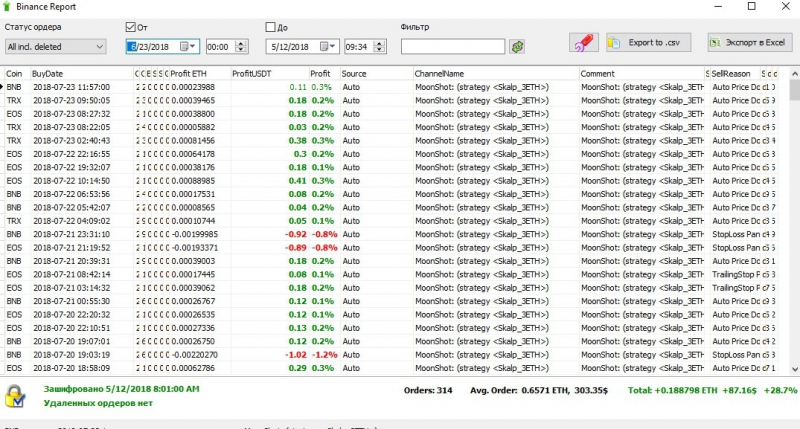Click the Фильтр text input field

point(453,46)
